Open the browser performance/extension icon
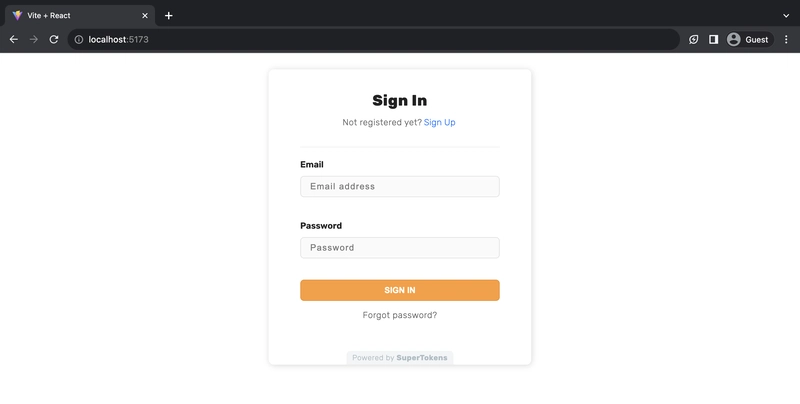This screenshot has height=404, width=800. 693,39
